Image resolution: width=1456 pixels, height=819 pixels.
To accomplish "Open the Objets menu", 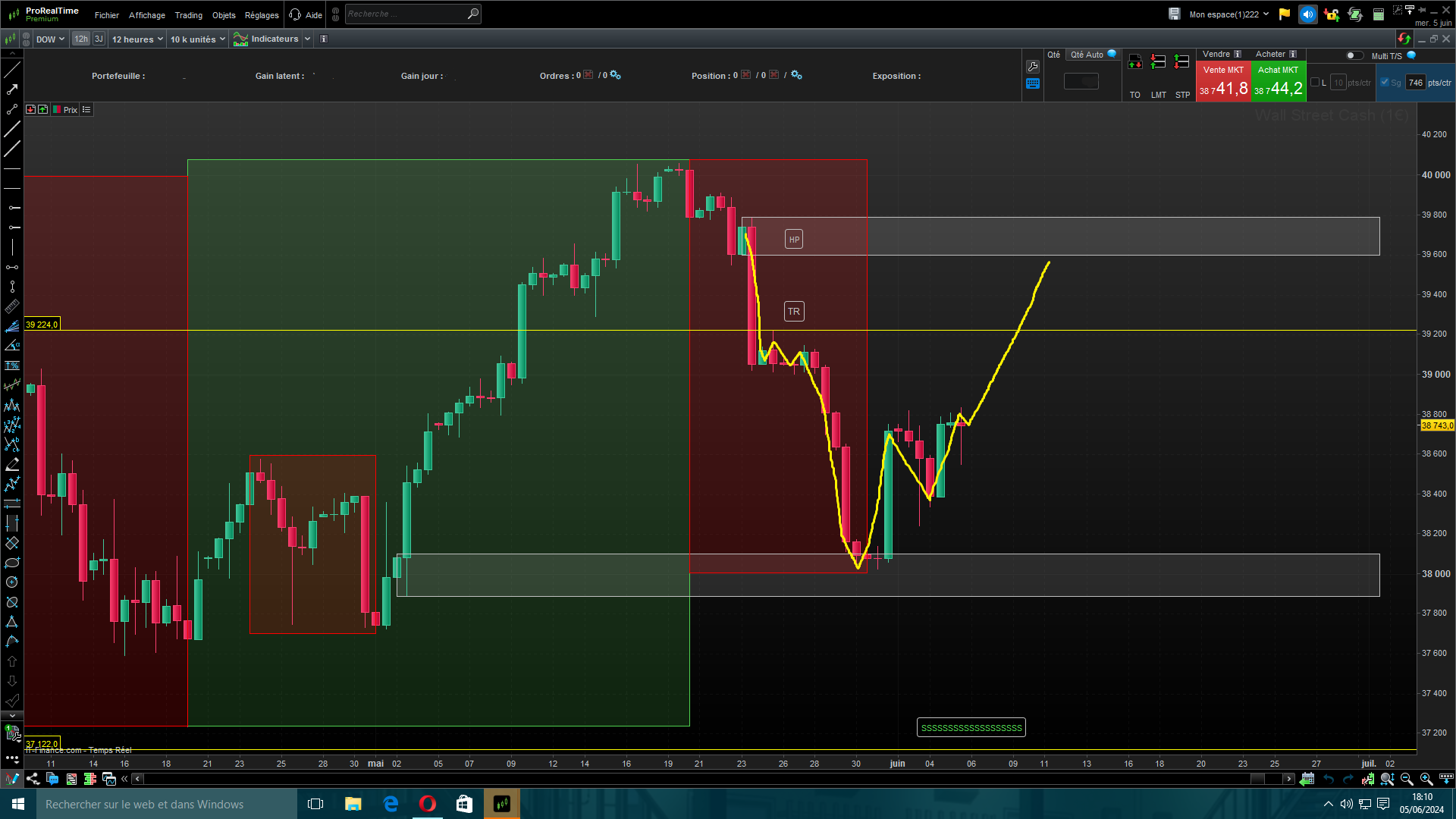I will click(x=224, y=15).
